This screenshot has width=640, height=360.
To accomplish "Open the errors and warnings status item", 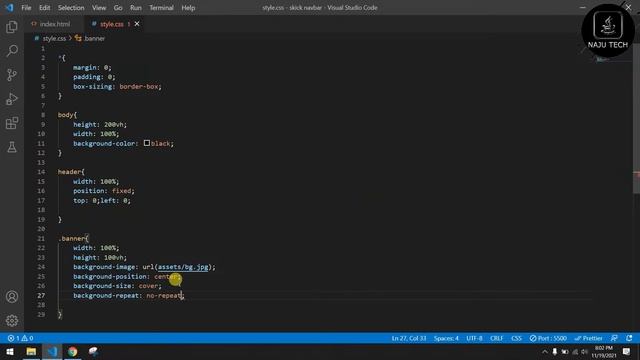I will point(20,338).
